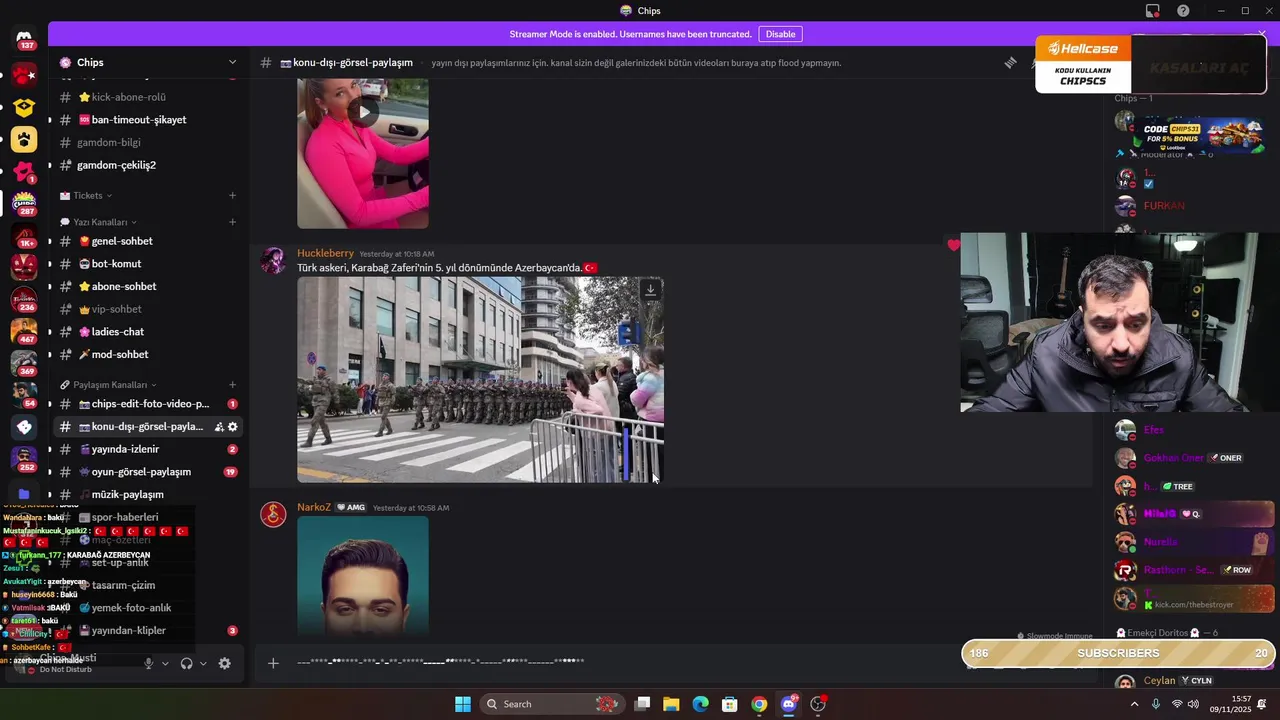Select member FURKAN in member list
The height and width of the screenshot is (720, 1280).
1164,206
